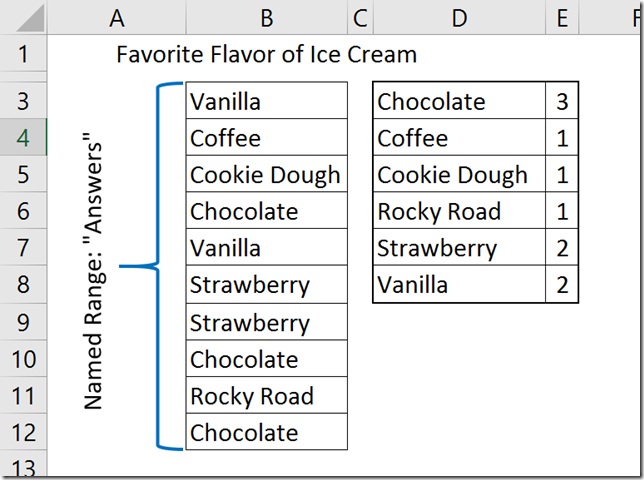Select row 4 header
This screenshot has width=644, height=480.
(23, 138)
